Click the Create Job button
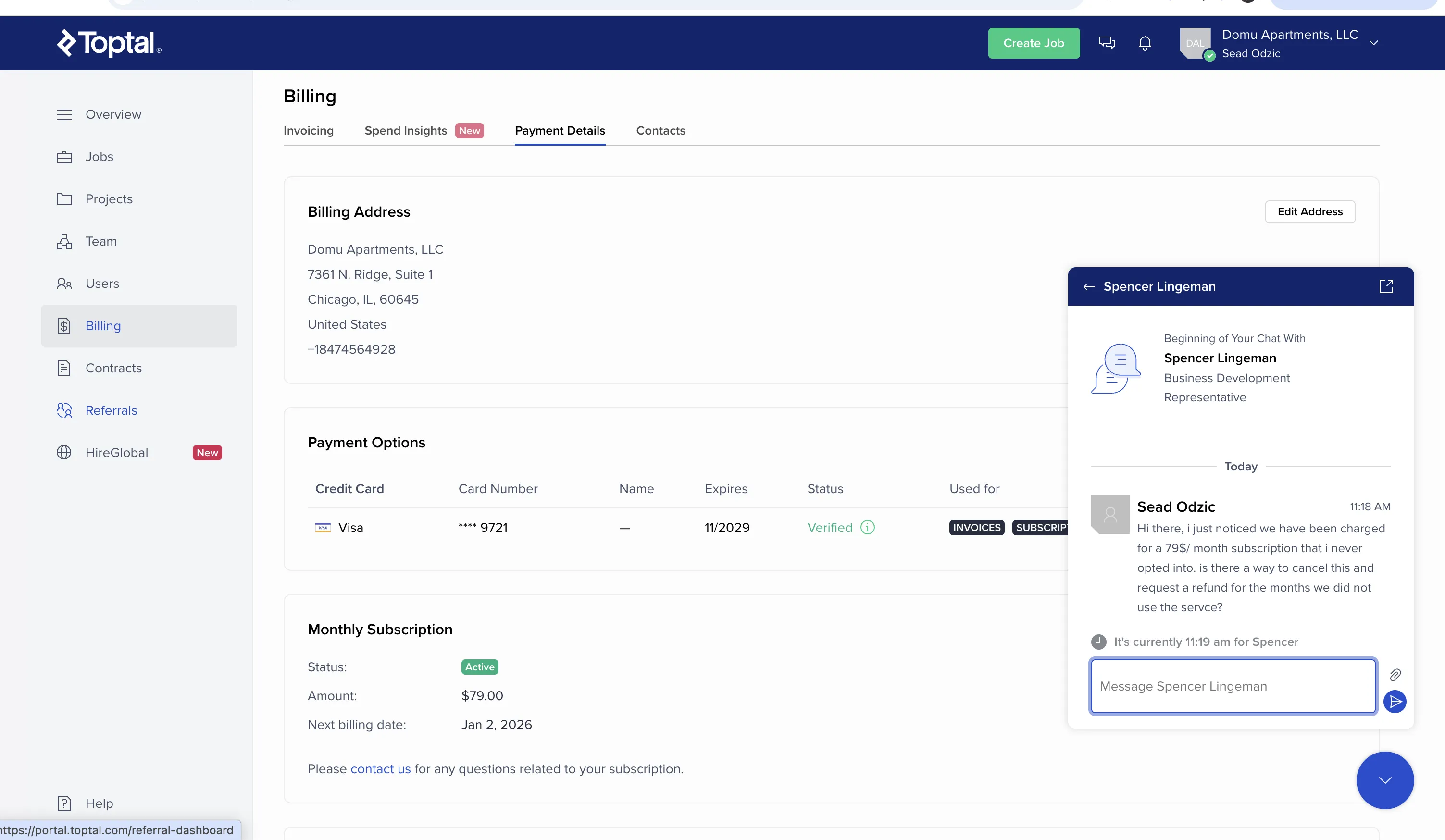The width and height of the screenshot is (1445, 840). pyautogui.click(x=1034, y=43)
